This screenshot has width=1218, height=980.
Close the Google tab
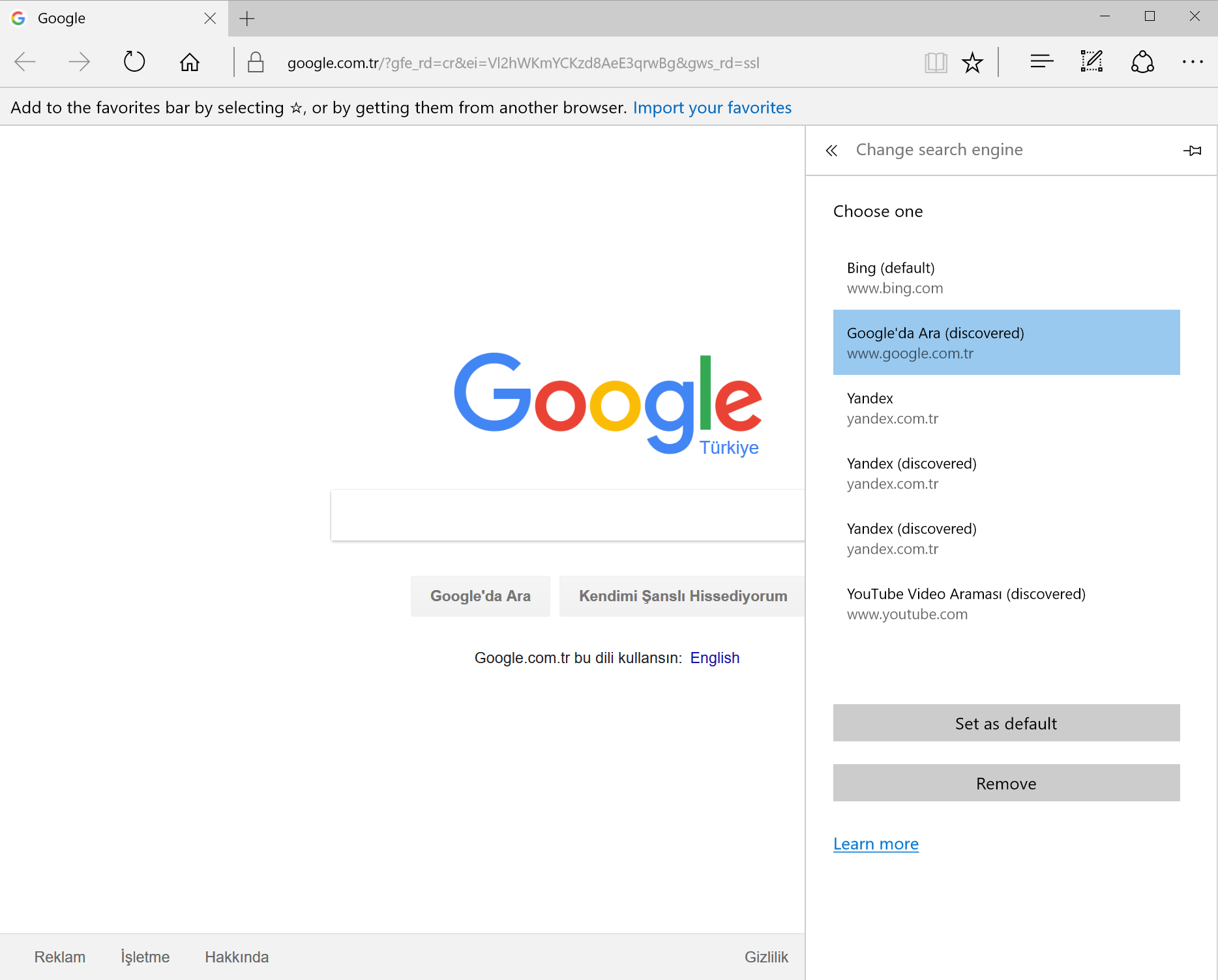(x=210, y=18)
